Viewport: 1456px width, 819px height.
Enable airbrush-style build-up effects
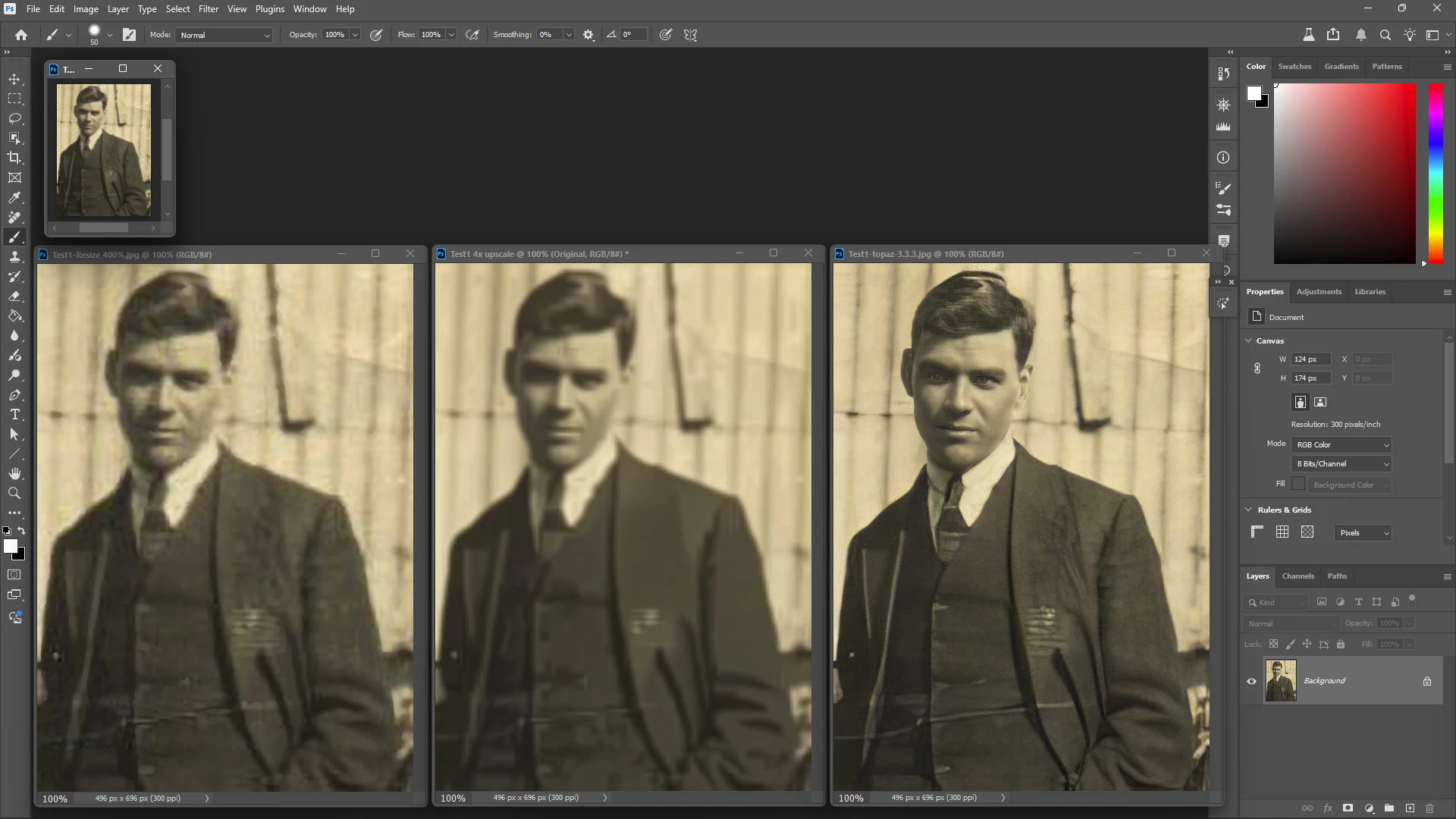(x=472, y=35)
